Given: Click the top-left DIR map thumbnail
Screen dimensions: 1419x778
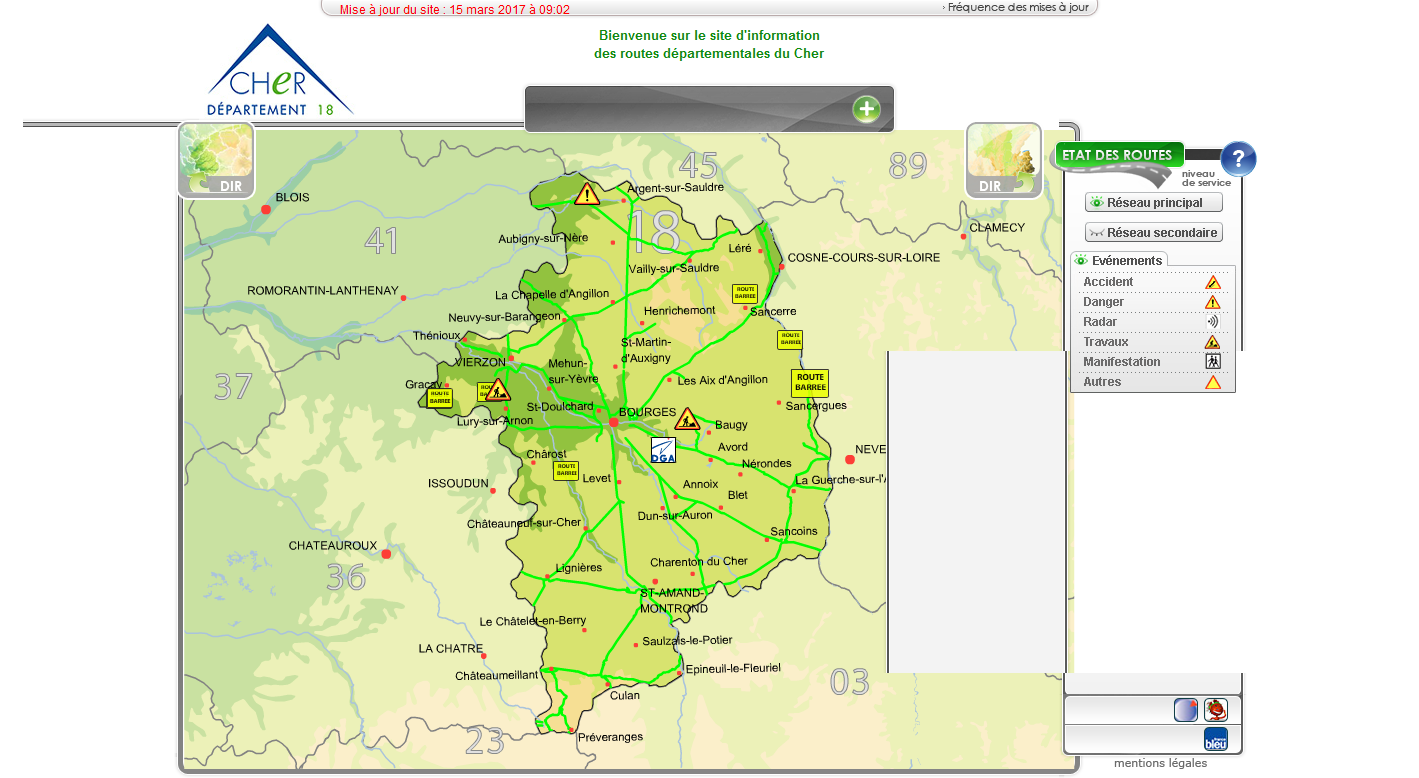Looking at the screenshot, I should coord(216,160).
